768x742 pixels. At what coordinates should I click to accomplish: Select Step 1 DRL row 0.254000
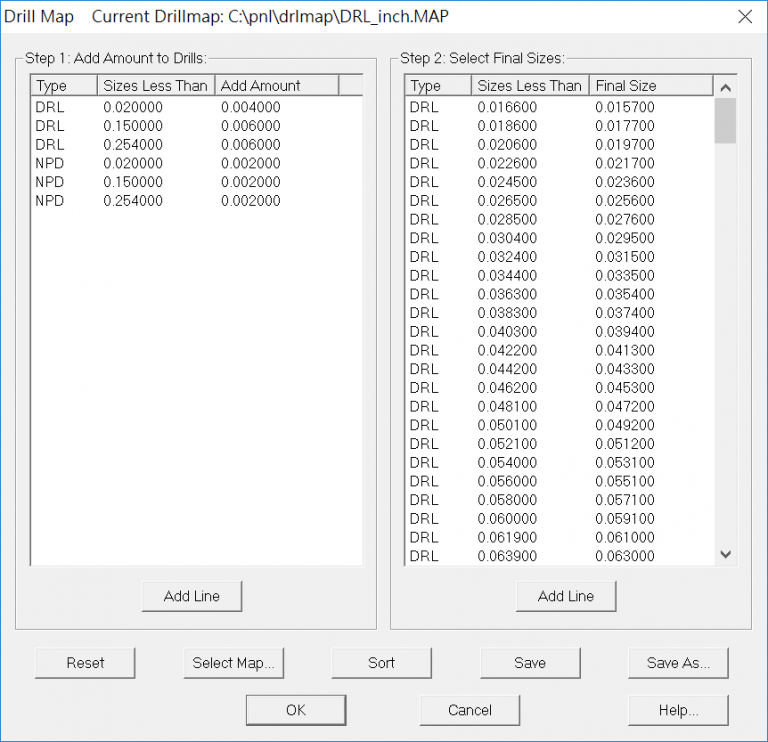197,144
